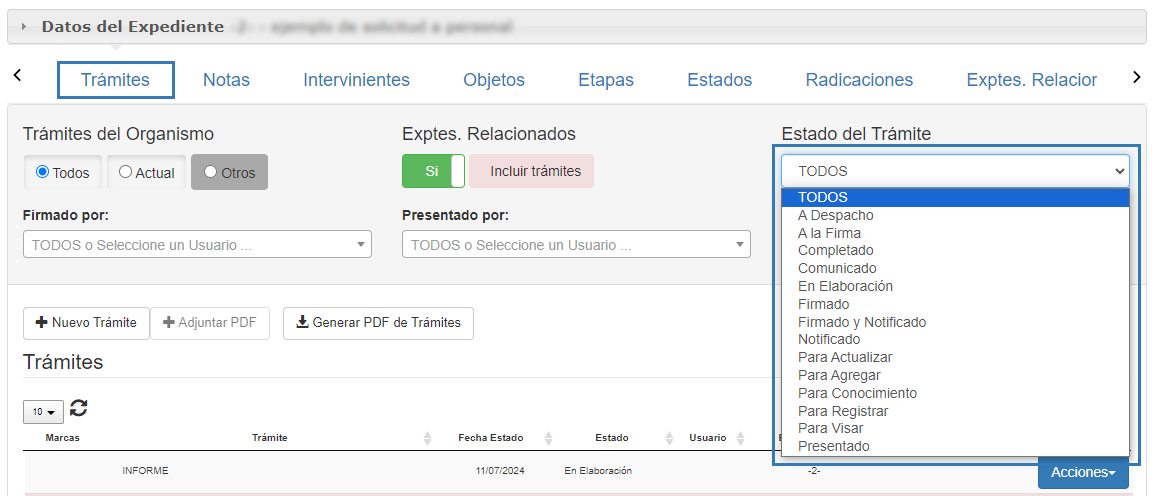This screenshot has width=1156, height=496.
Task: Click the sort arrows next to Fecha Estado
Action: coord(548,438)
